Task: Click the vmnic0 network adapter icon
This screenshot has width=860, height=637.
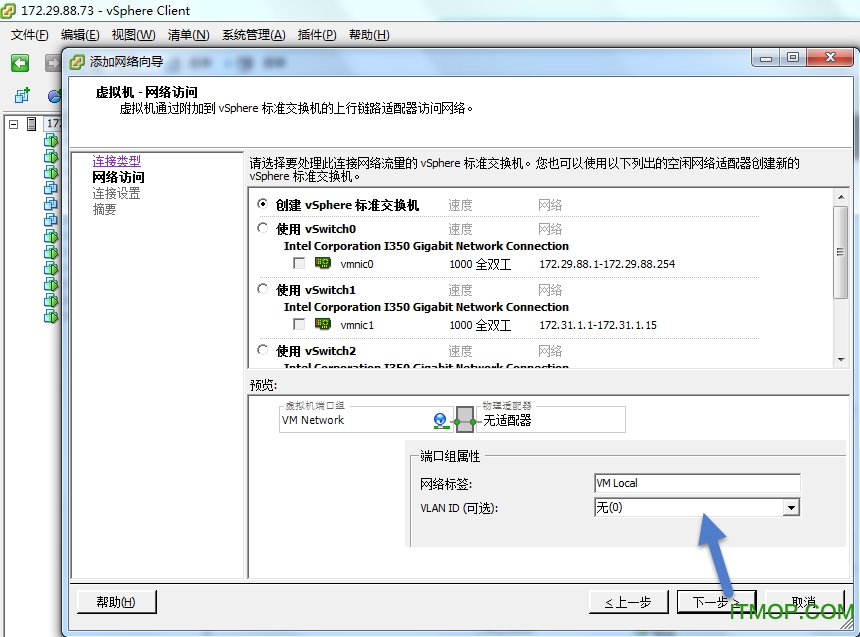Action: tap(323, 263)
